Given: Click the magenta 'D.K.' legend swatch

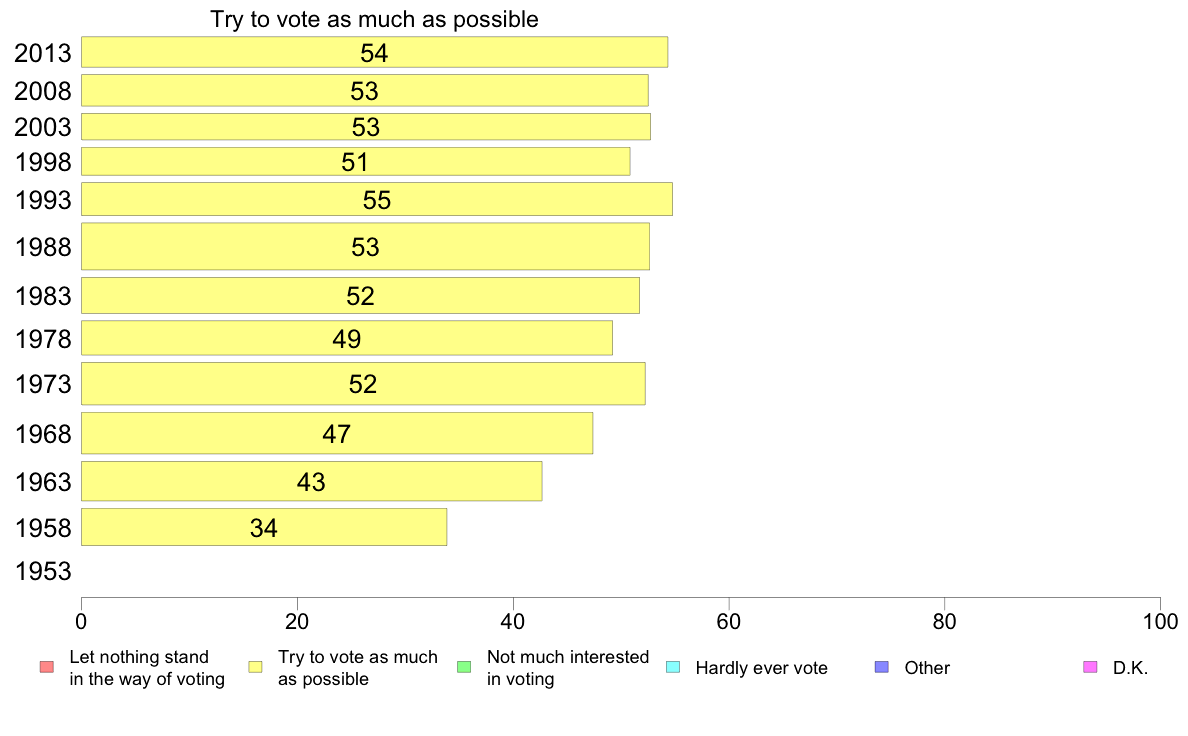Looking at the screenshot, I should [x=1090, y=667].
